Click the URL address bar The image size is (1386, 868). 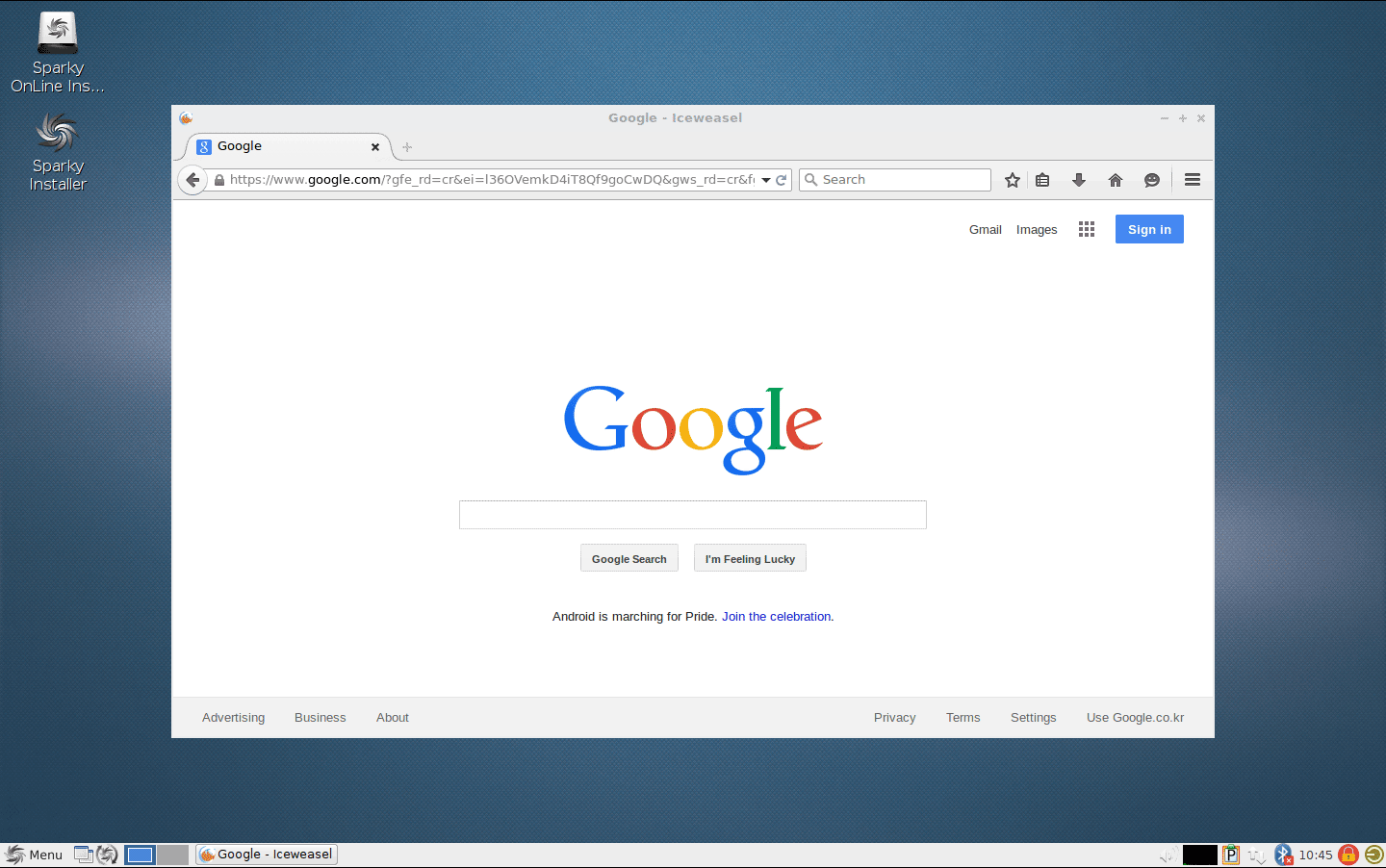[x=491, y=180]
